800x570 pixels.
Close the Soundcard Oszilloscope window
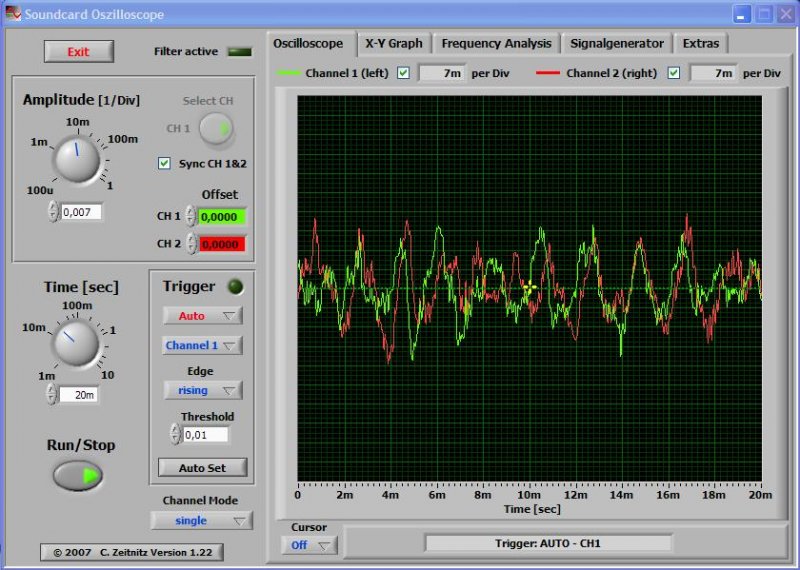pyautogui.click(x=785, y=14)
